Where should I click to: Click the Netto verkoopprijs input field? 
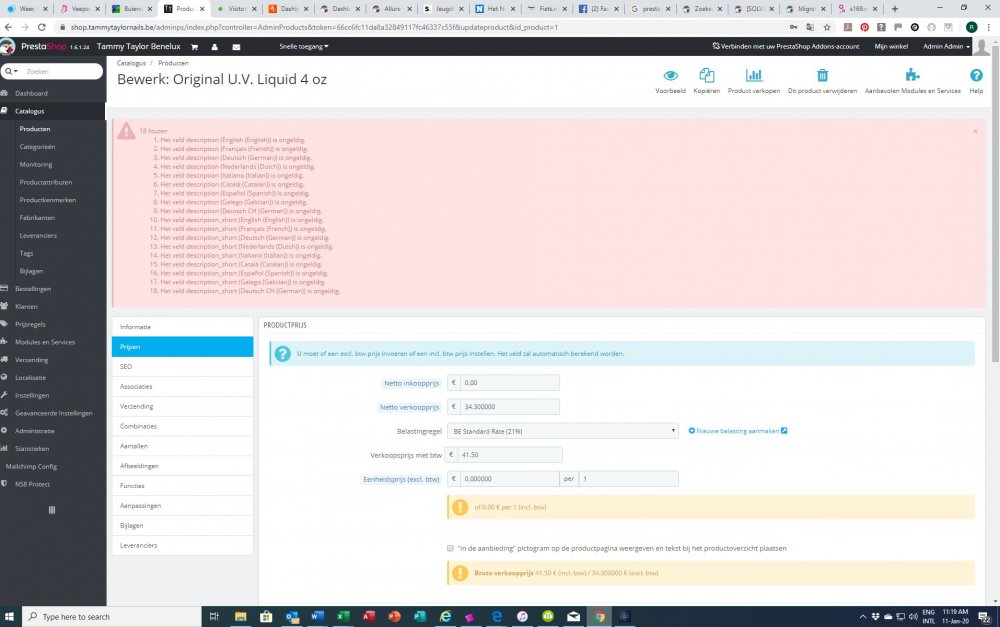pyautogui.click(x=510, y=407)
